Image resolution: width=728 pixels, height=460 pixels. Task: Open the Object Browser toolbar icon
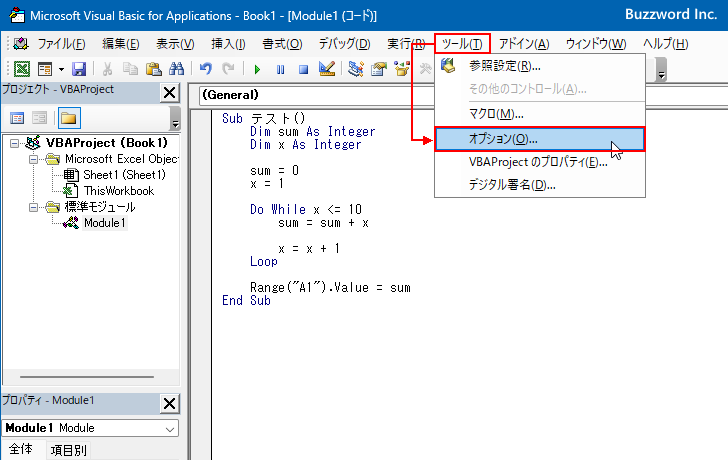[x=402, y=69]
